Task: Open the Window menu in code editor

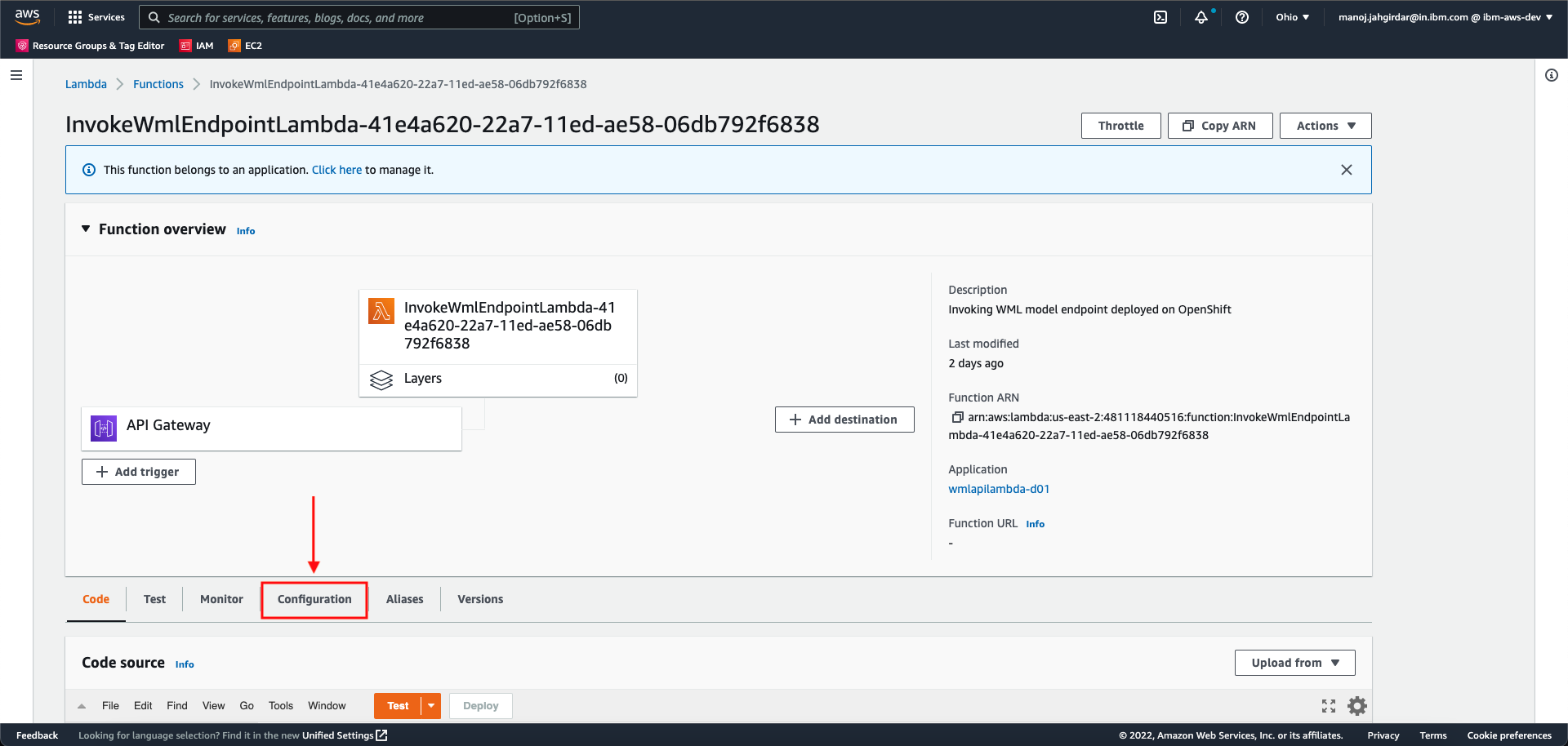Action: [327, 706]
